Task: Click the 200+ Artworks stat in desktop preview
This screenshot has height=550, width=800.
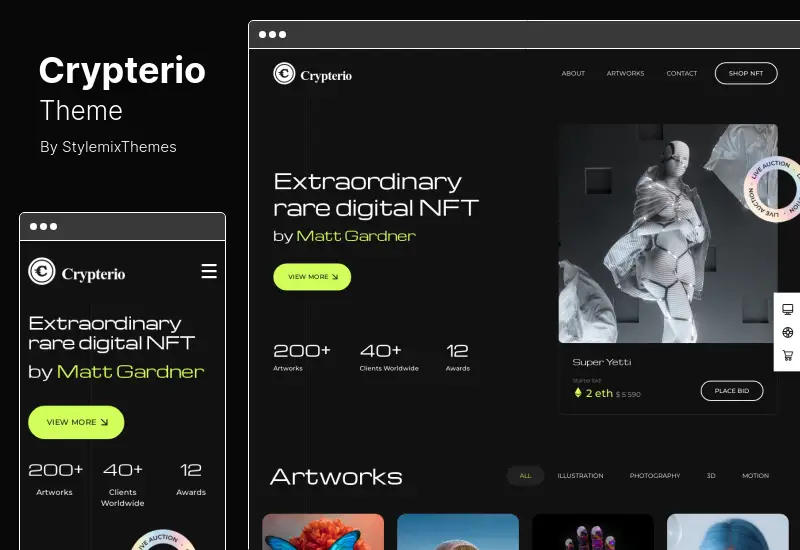Action: click(302, 357)
